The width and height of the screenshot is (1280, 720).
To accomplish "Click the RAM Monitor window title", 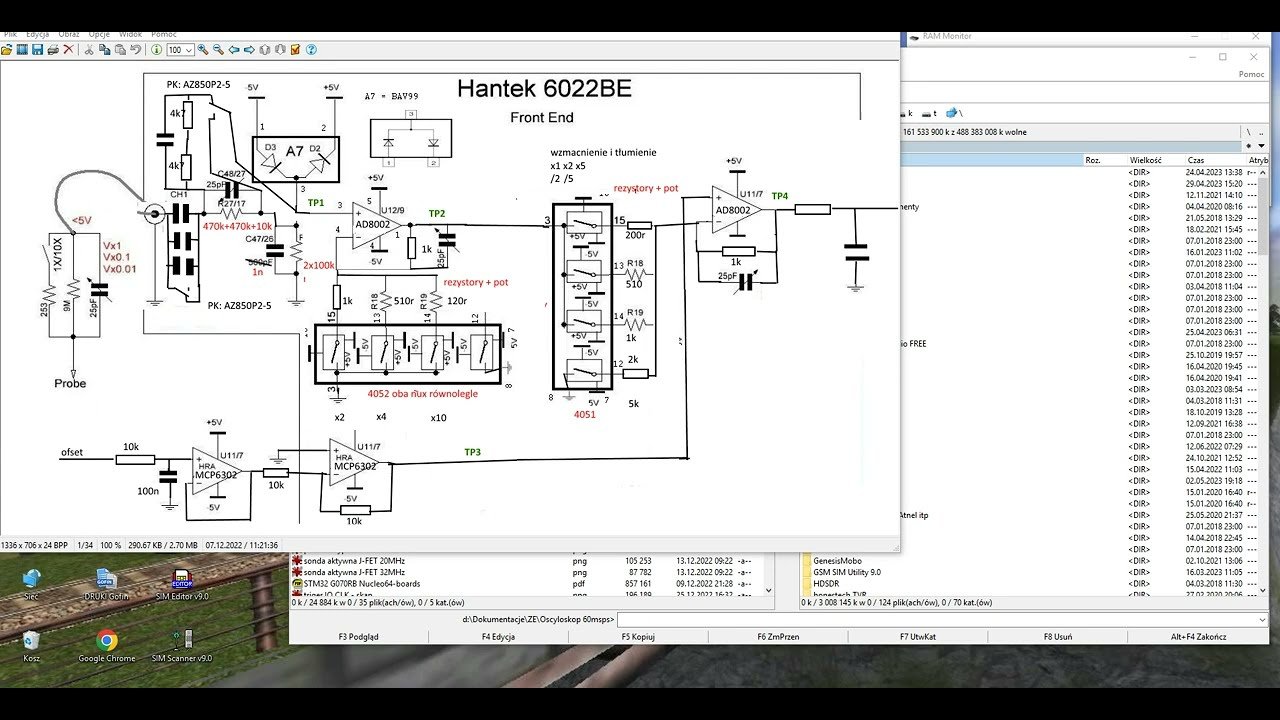I will (947, 36).
